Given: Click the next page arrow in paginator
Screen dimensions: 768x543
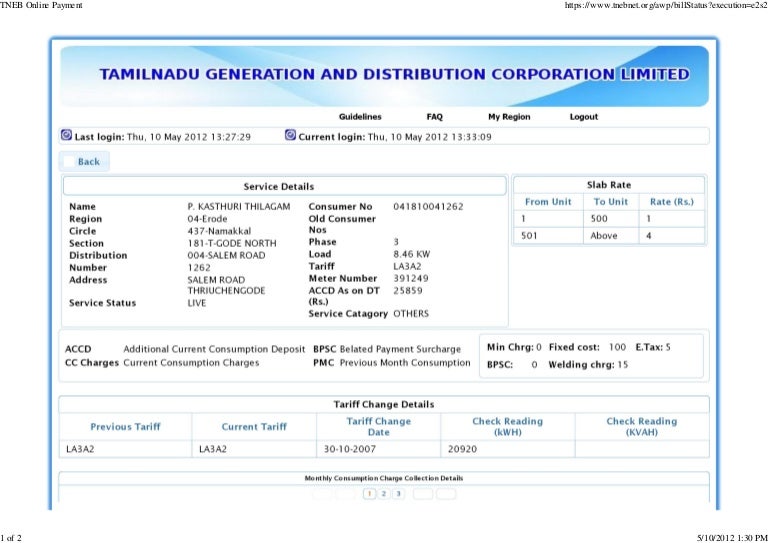Looking at the screenshot, I should (x=422, y=493).
